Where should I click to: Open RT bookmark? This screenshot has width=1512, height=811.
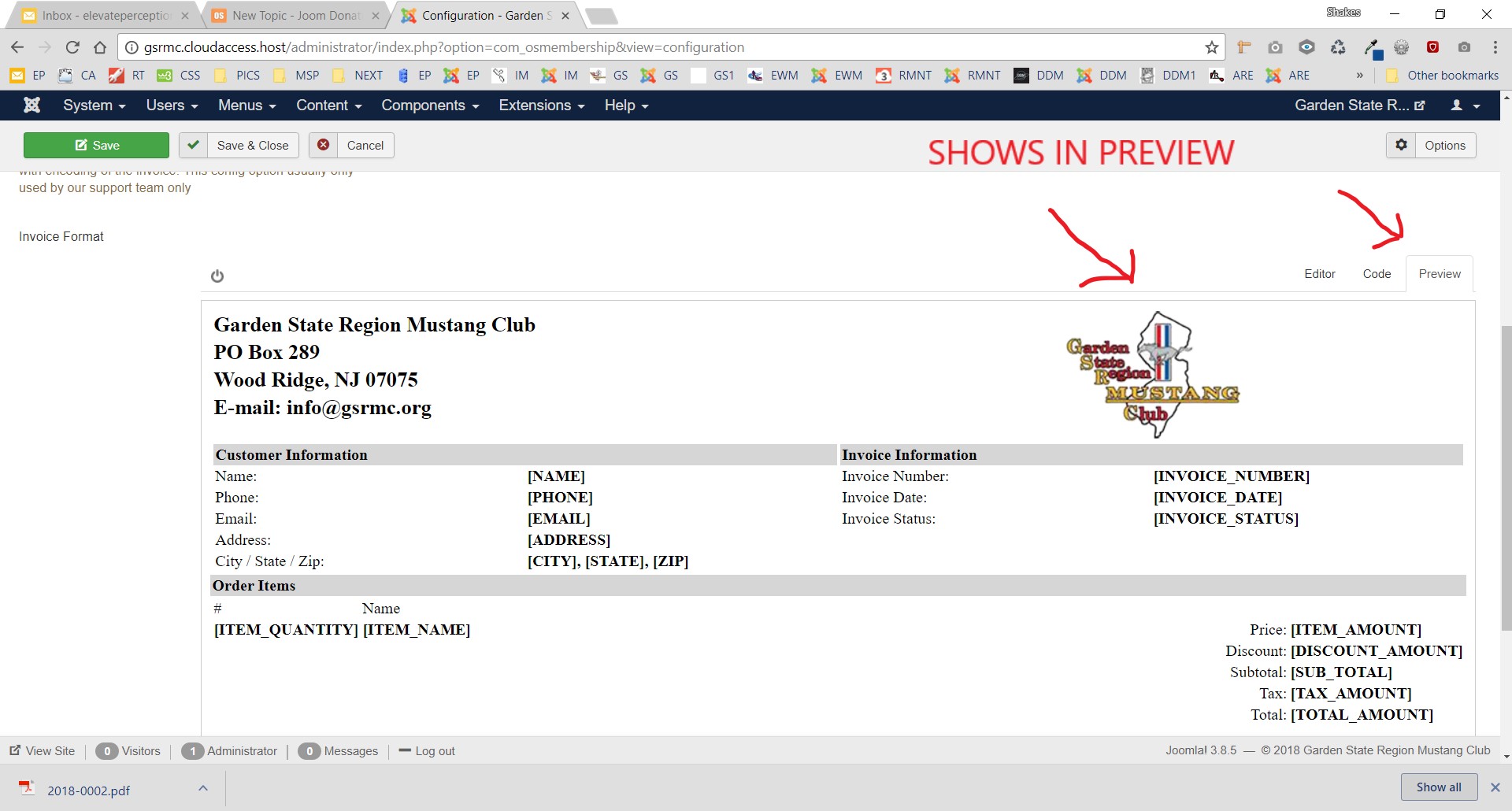pos(127,76)
